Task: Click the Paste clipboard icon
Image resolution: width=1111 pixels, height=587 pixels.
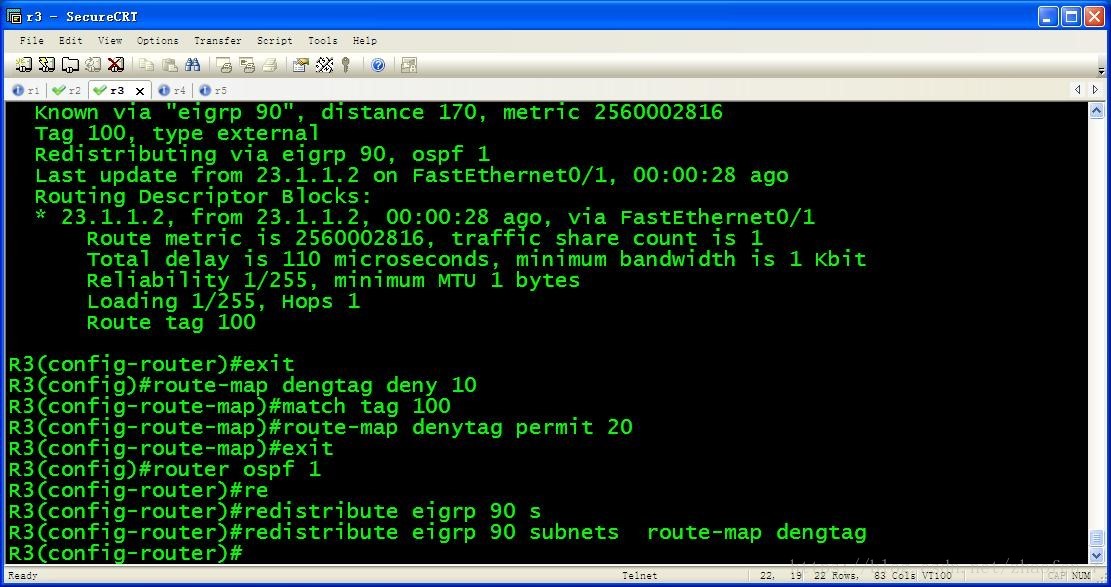Action: pos(169,65)
